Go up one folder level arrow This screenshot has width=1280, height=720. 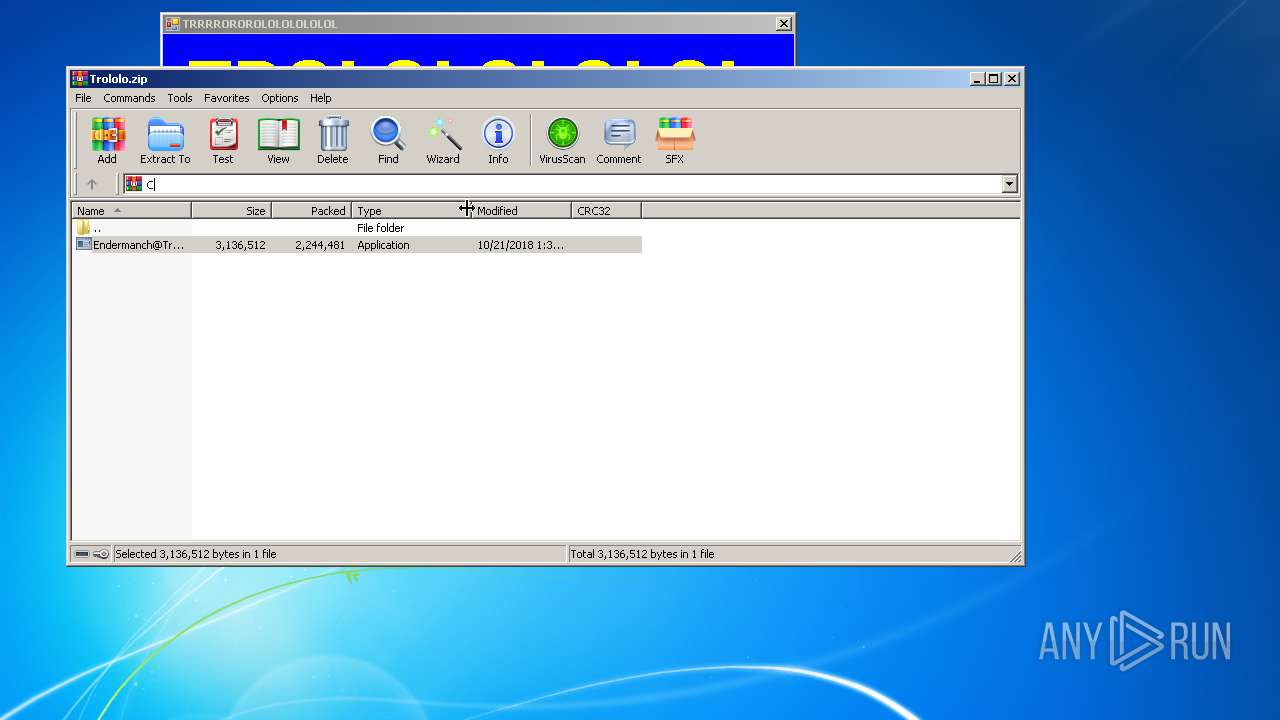pos(92,184)
